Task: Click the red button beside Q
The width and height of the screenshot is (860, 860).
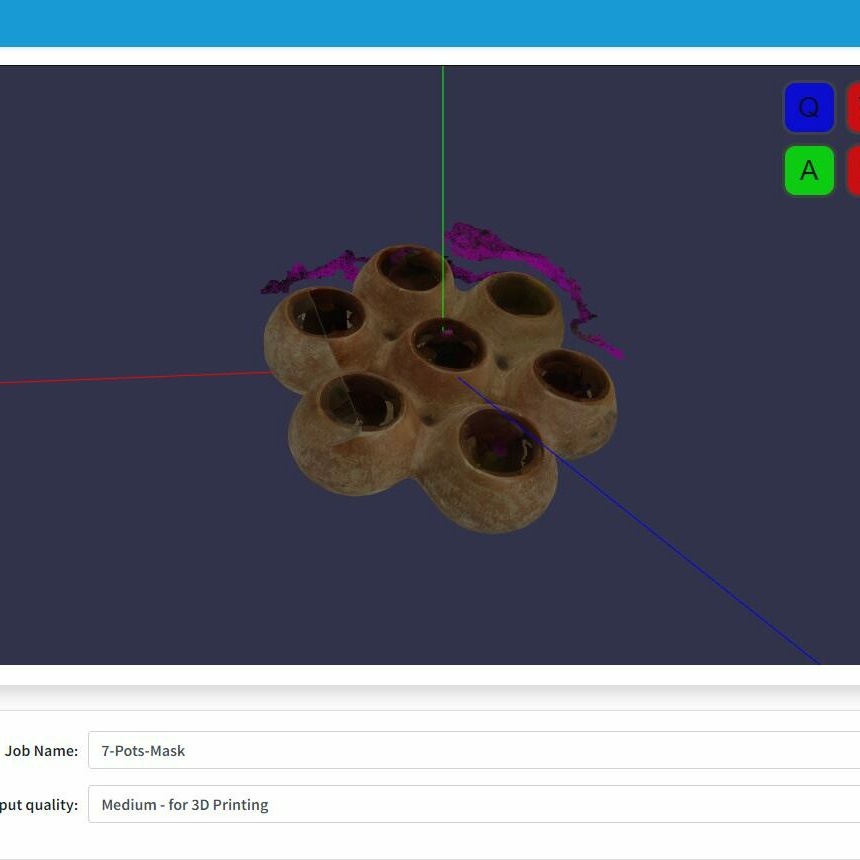Action: tap(854, 108)
